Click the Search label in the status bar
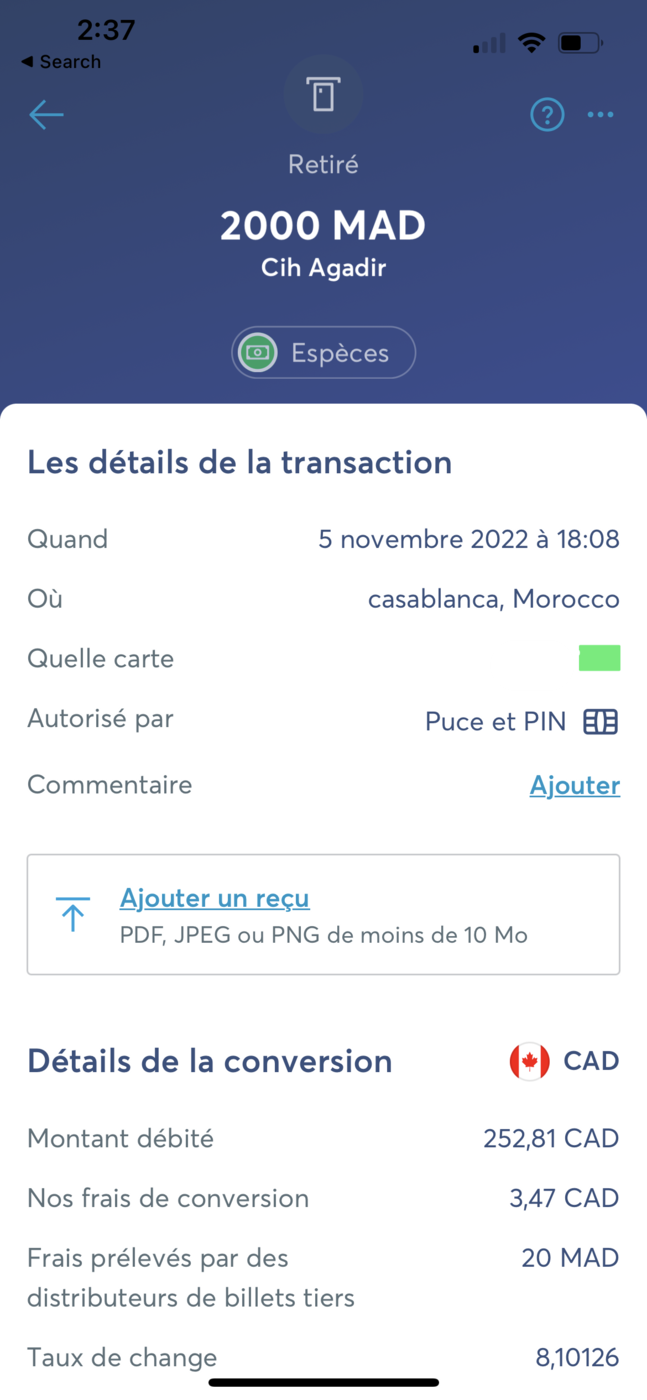 tap(62, 61)
